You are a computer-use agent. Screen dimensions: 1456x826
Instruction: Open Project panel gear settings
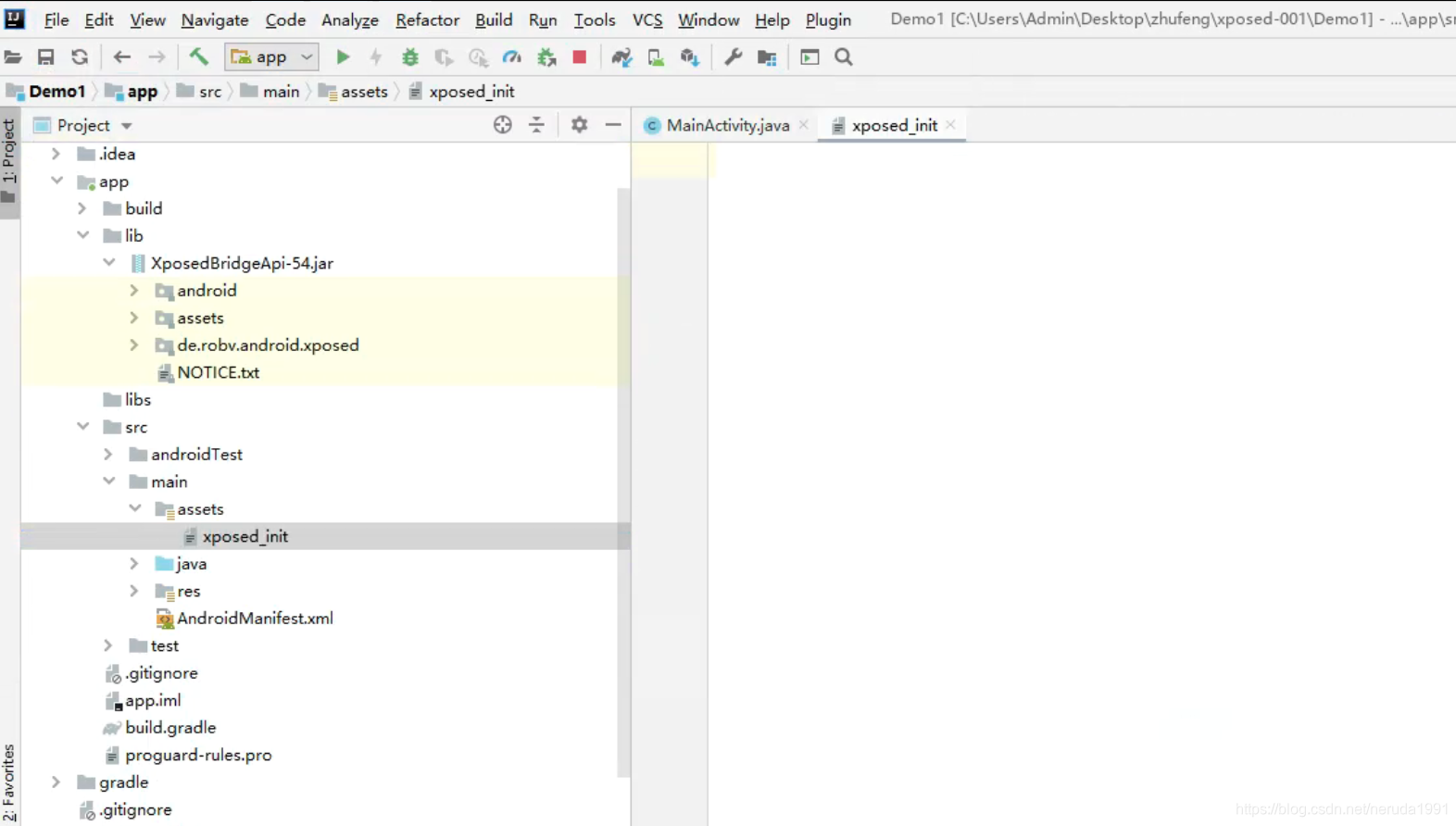[x=580, y=125]
